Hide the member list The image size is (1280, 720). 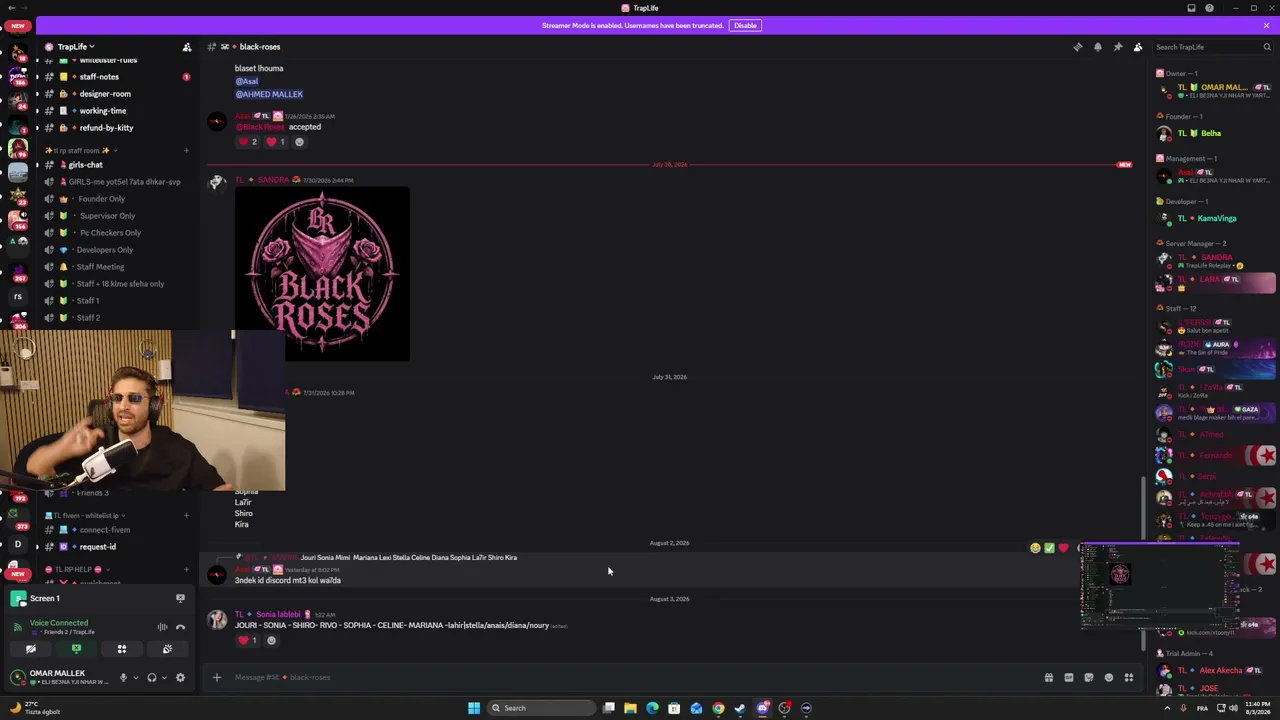point(1137,47)
